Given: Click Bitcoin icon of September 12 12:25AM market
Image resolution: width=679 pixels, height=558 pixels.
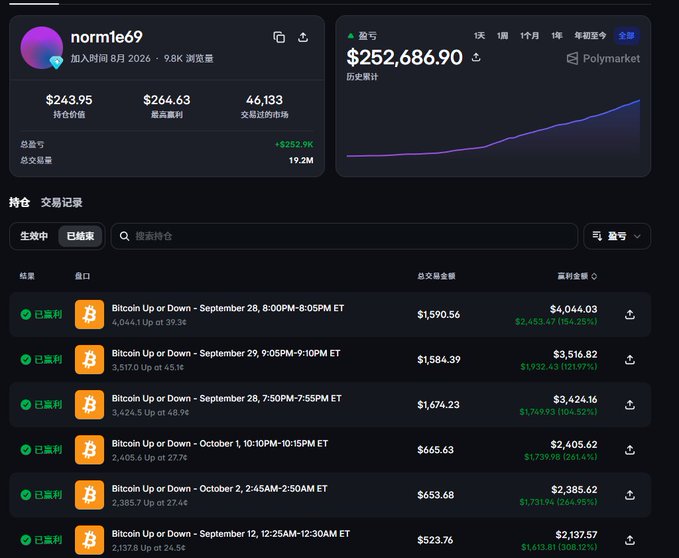Looking at the screenshot, I should coord(89,540).
